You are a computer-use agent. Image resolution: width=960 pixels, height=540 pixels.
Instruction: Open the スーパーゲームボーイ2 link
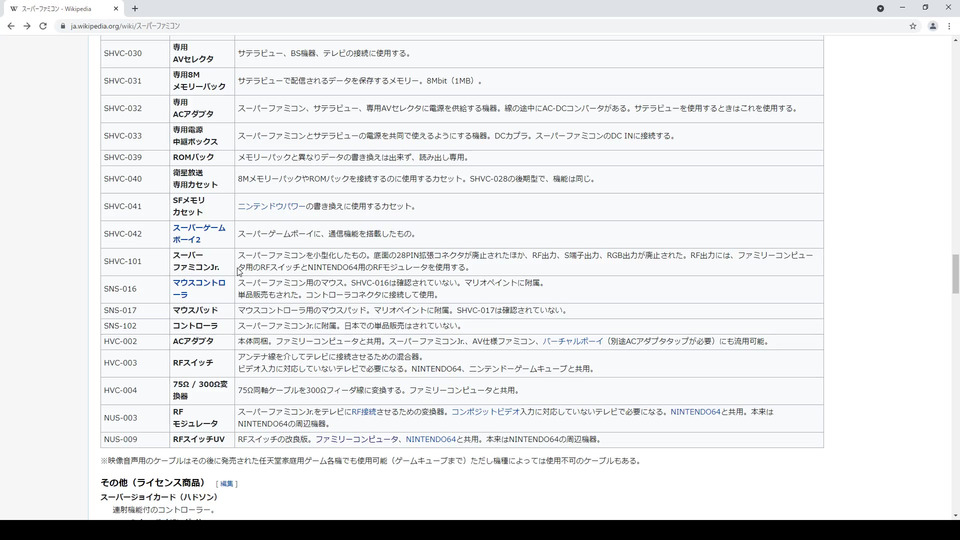(x=199, y=234)
